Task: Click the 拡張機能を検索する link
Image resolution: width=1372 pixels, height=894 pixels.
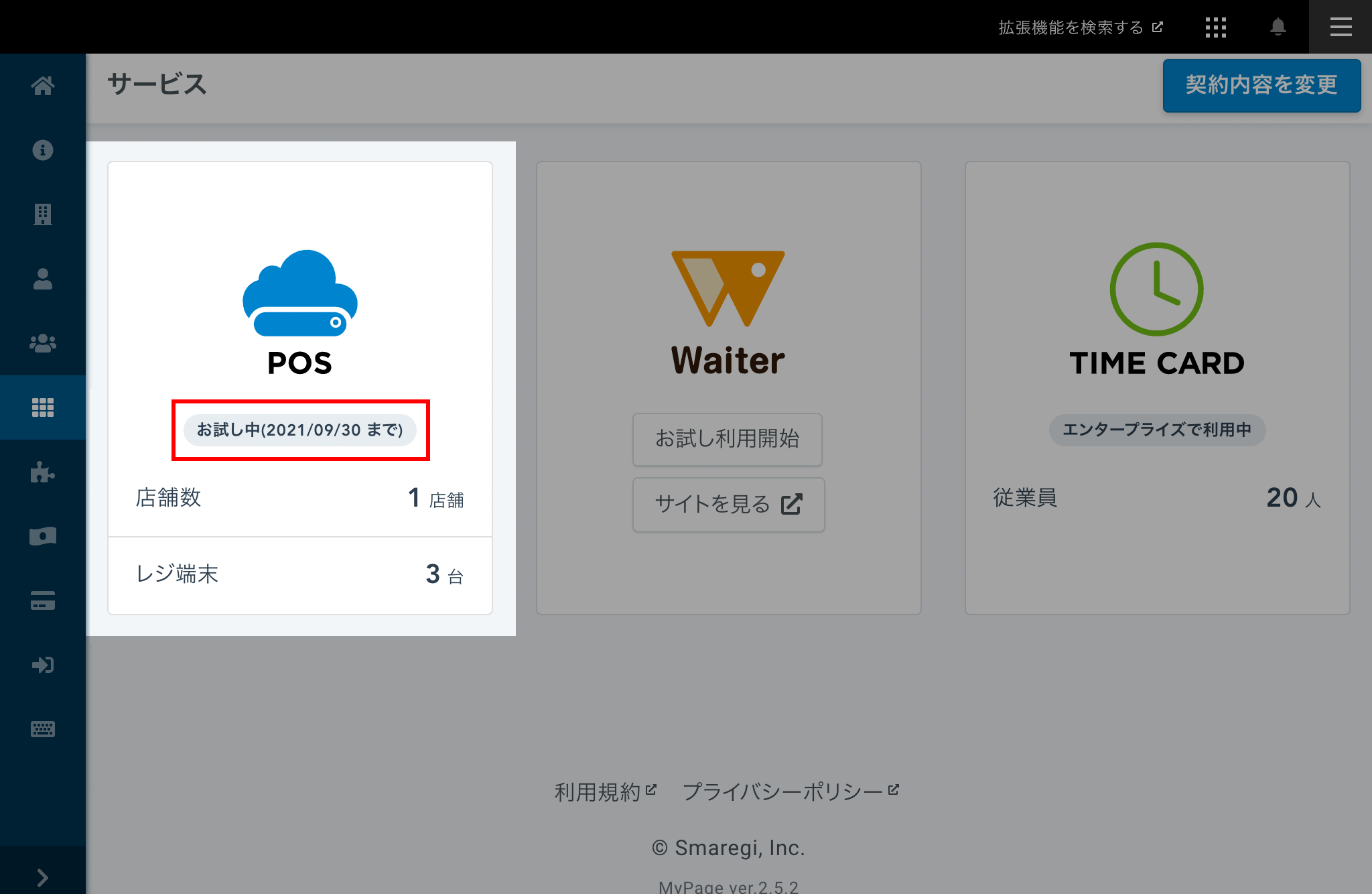Action: click(x=1081, y=27)
